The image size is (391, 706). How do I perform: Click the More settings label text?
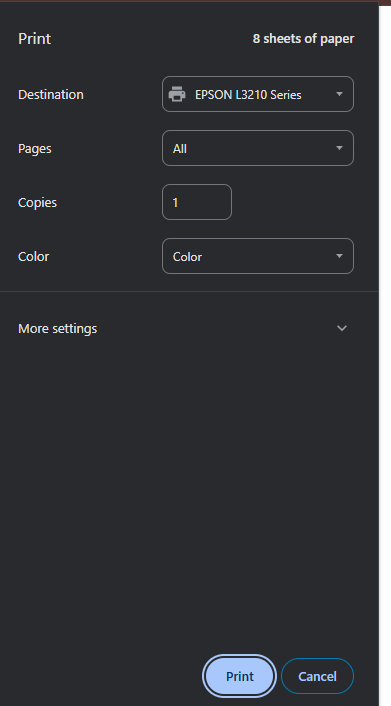point(58,329)
